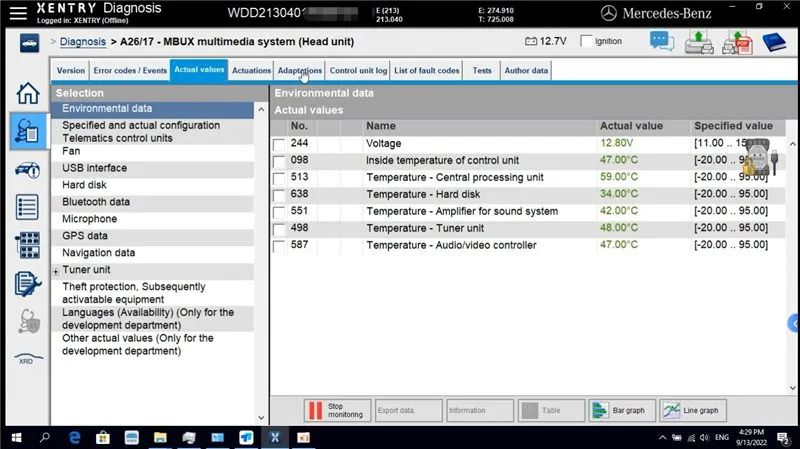Go to the Home sidebar icon
The width and height of the screenshot is (800, 449).
pos(28,93)
